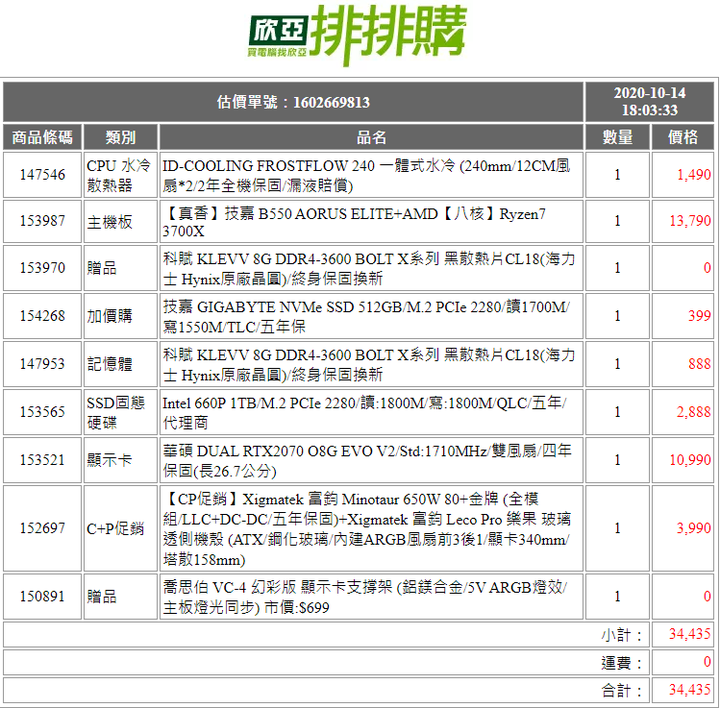The image size is (720, 708).
Task: Select barcode 150891
Action: [42, 596]
